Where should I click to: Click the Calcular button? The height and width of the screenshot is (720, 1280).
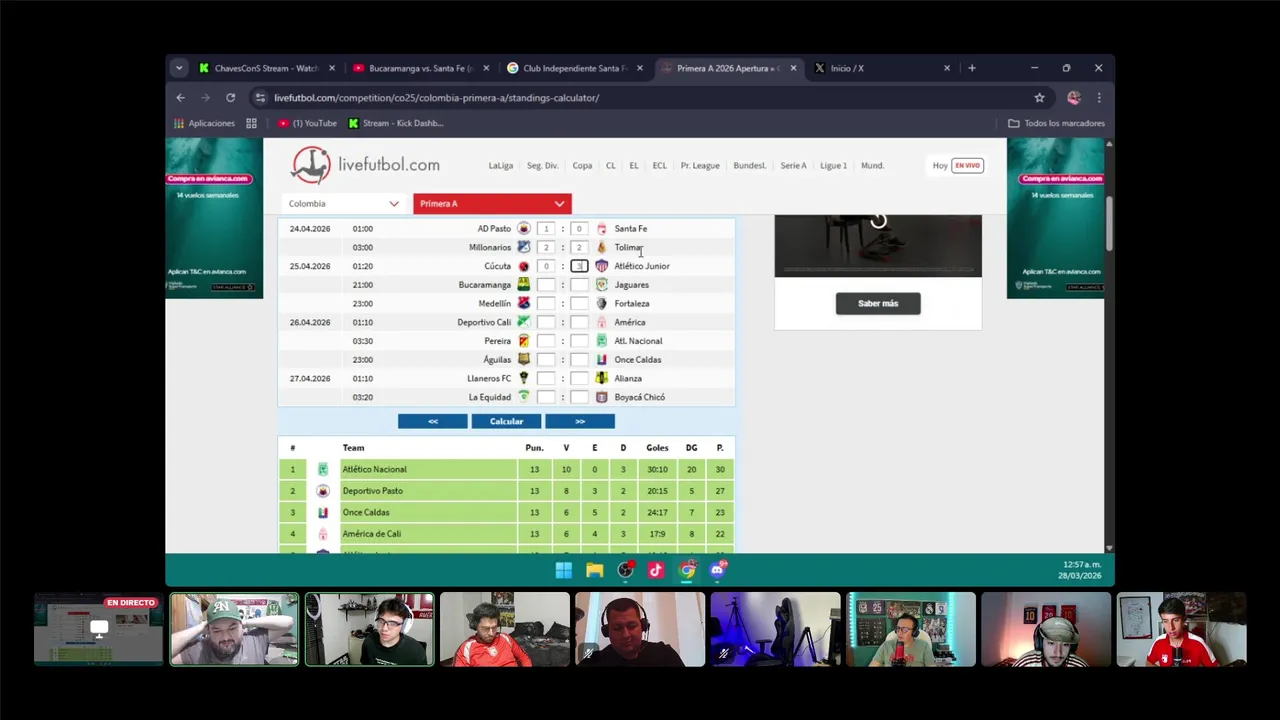[506, 421]
